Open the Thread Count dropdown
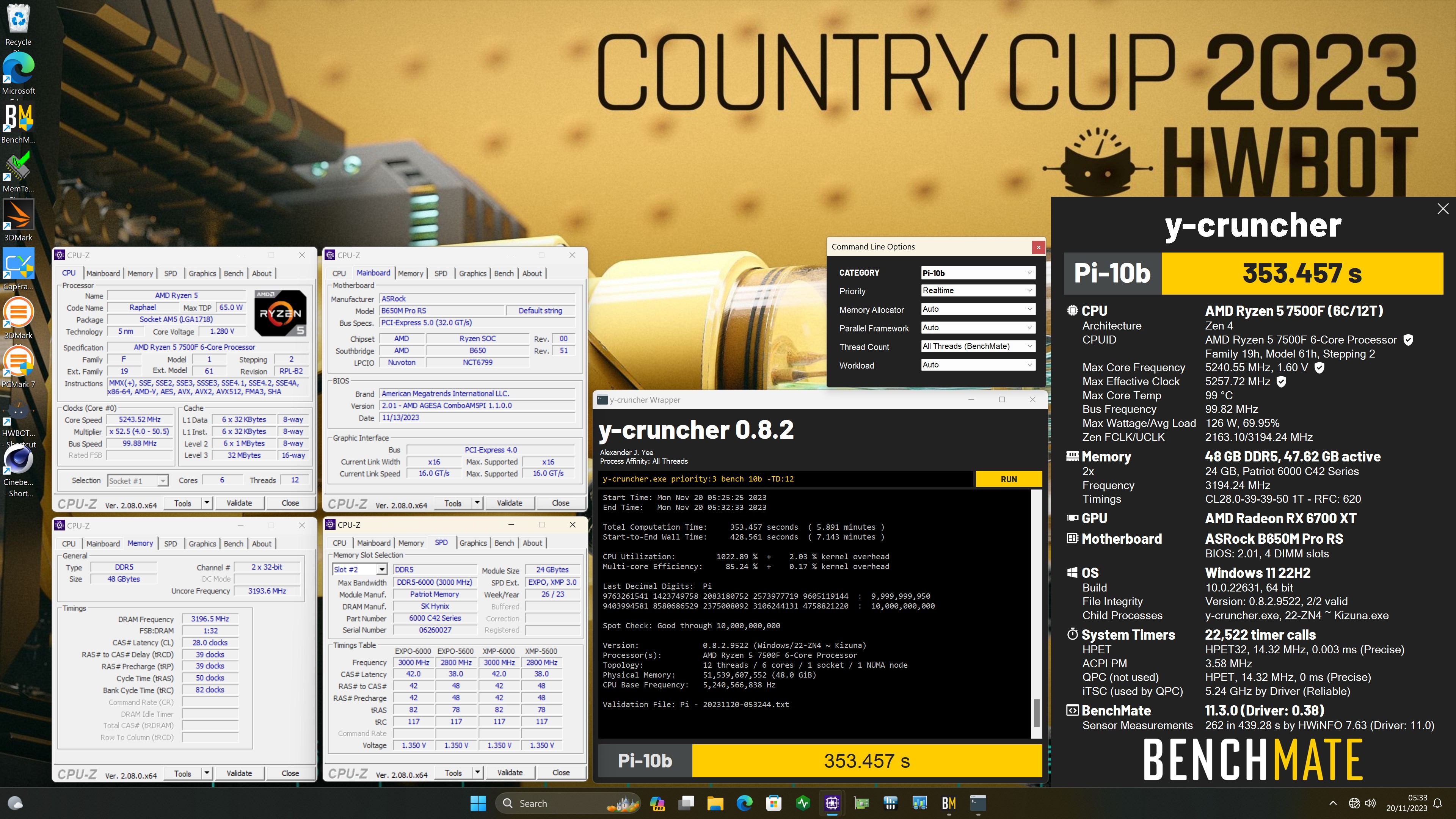Screen dimensions: 1456x819 coord(978,347)
